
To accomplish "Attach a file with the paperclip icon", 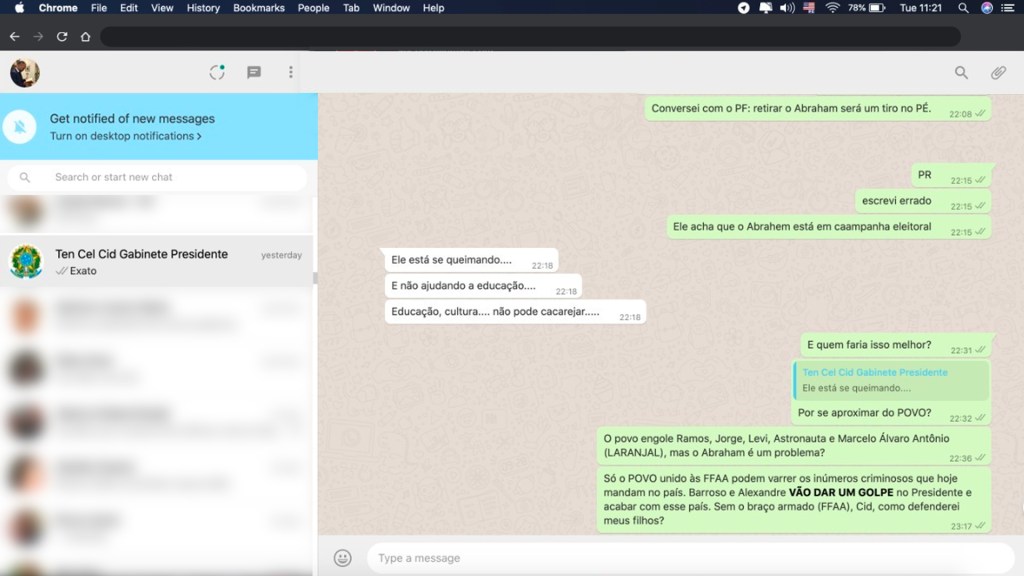I will [997, 72].
